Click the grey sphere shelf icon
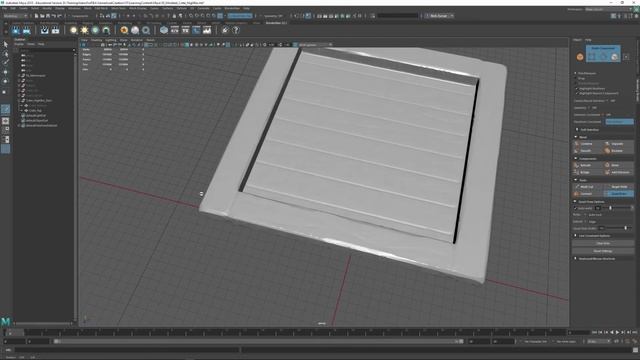Viewport: 640px width, 360px height. coord(135,30)
